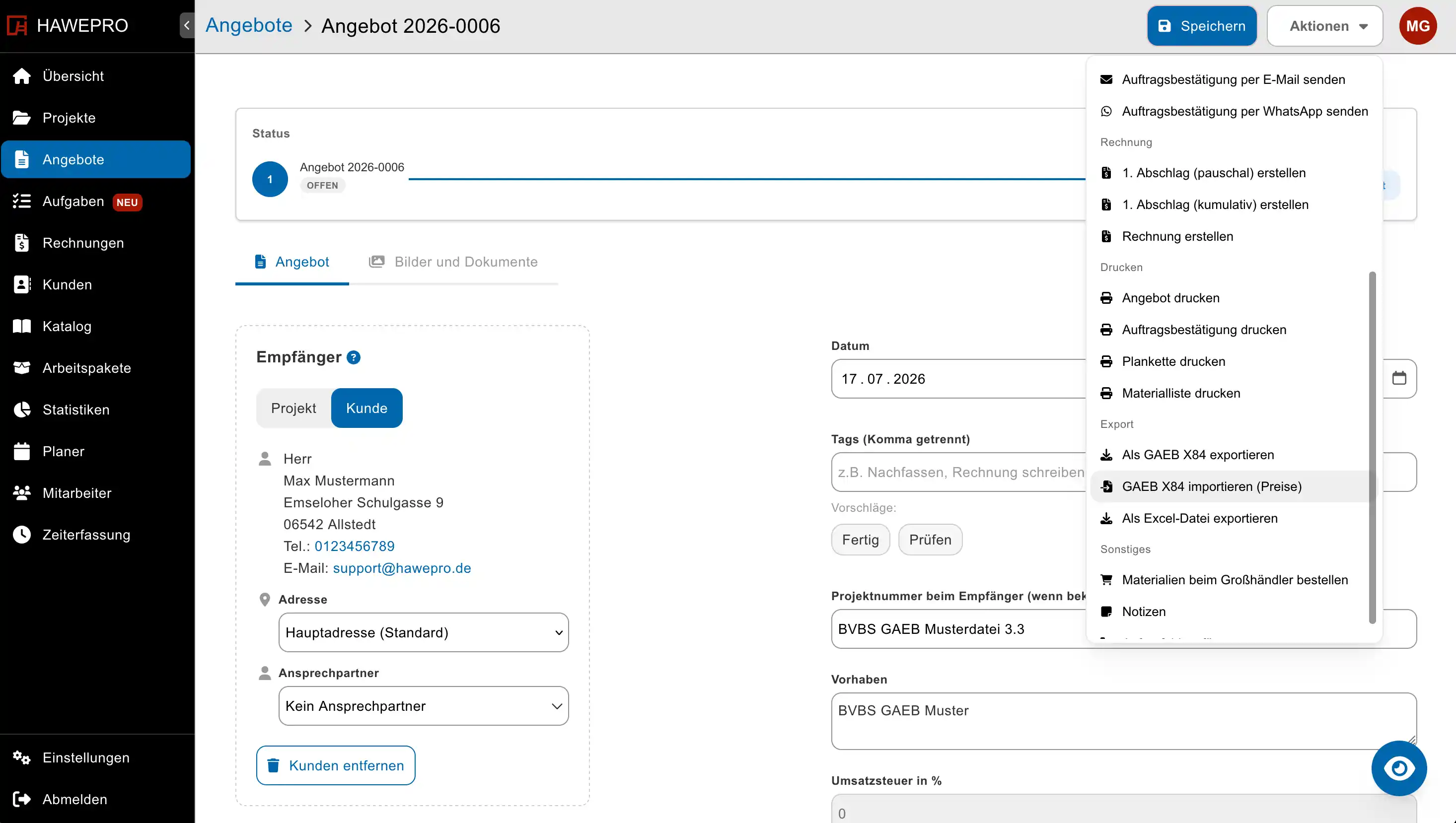The width and height of the screenshot is (1456, 823).
Task: Add the Fertig tag suggestion
Action: (860, 540)
